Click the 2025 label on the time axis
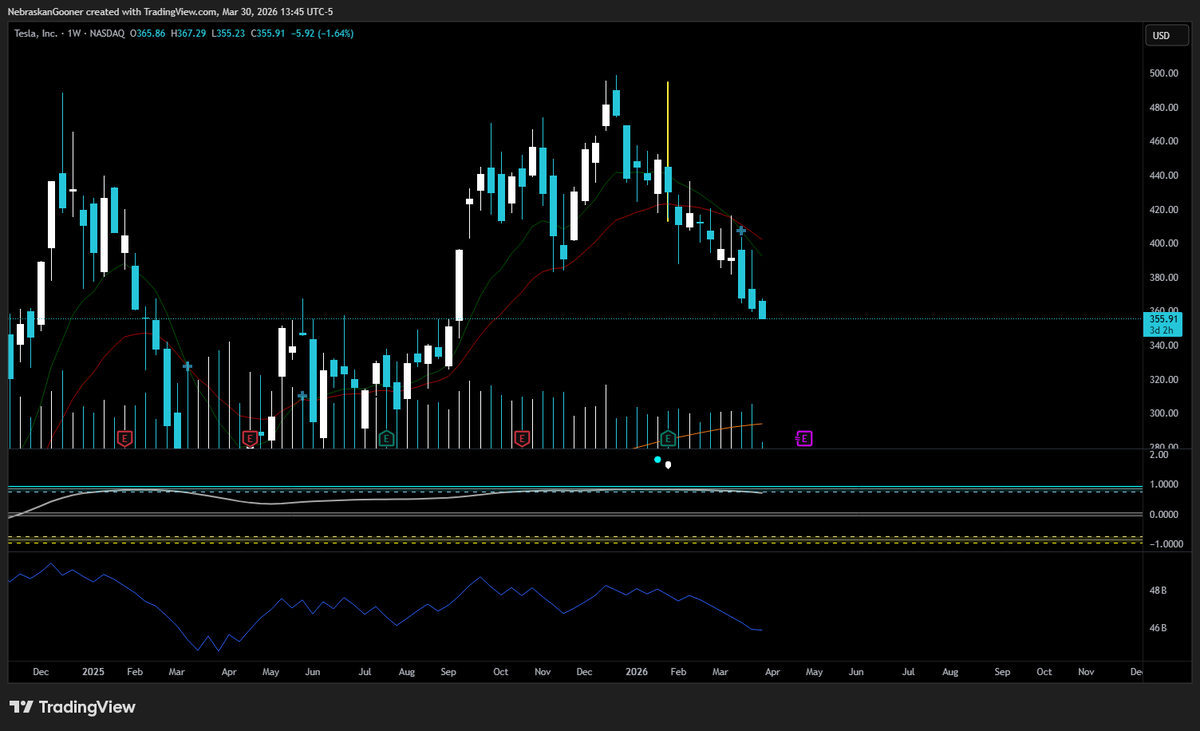 coord(94,672)
